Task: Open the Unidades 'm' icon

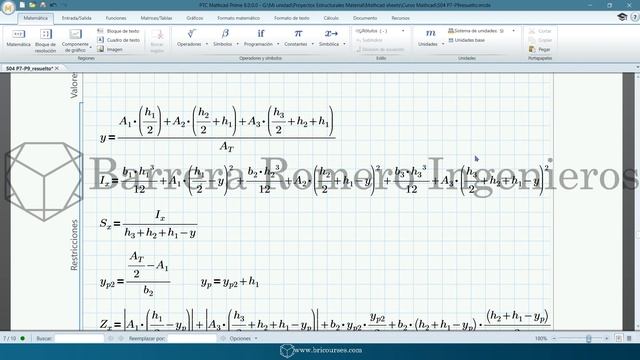Action: [x=430, y=33]
